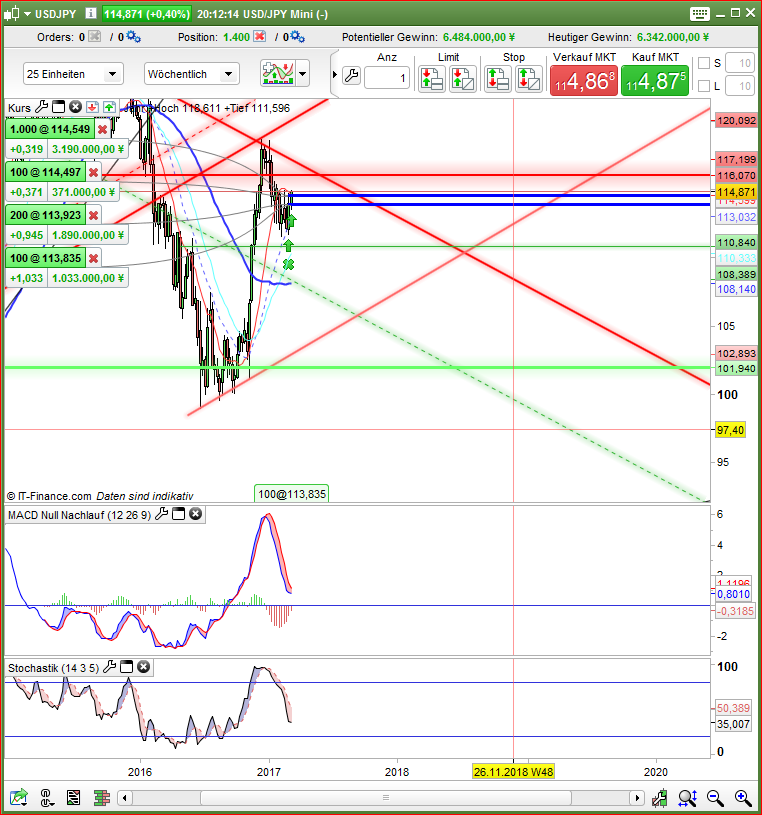
Task: Click the scroll right arrow of time scrollbar
Action: click(637, 797)
